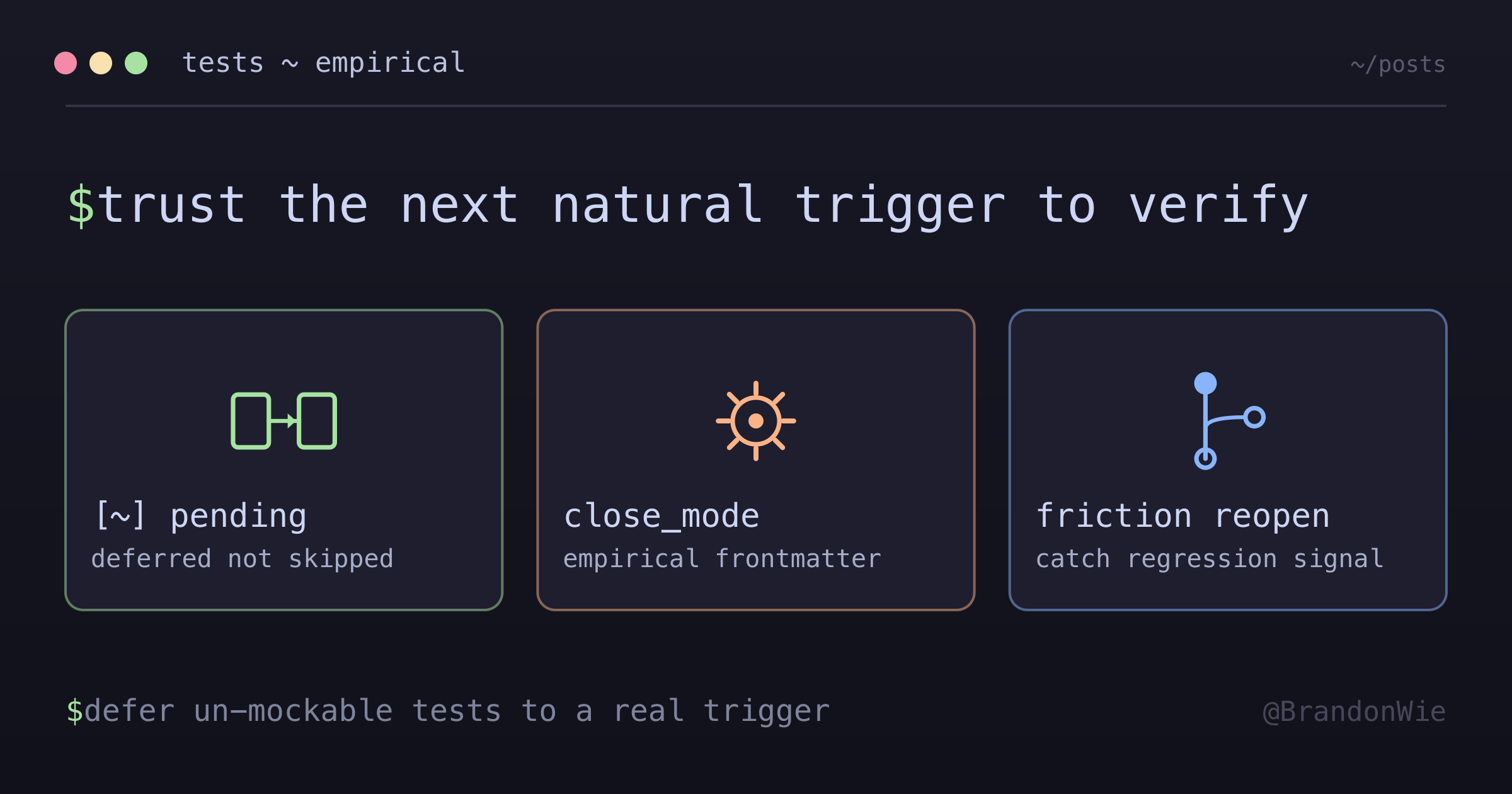Click "catch regression signal" subtitle
Screen dimensions: 1512x794
(x=1210, y=559)
